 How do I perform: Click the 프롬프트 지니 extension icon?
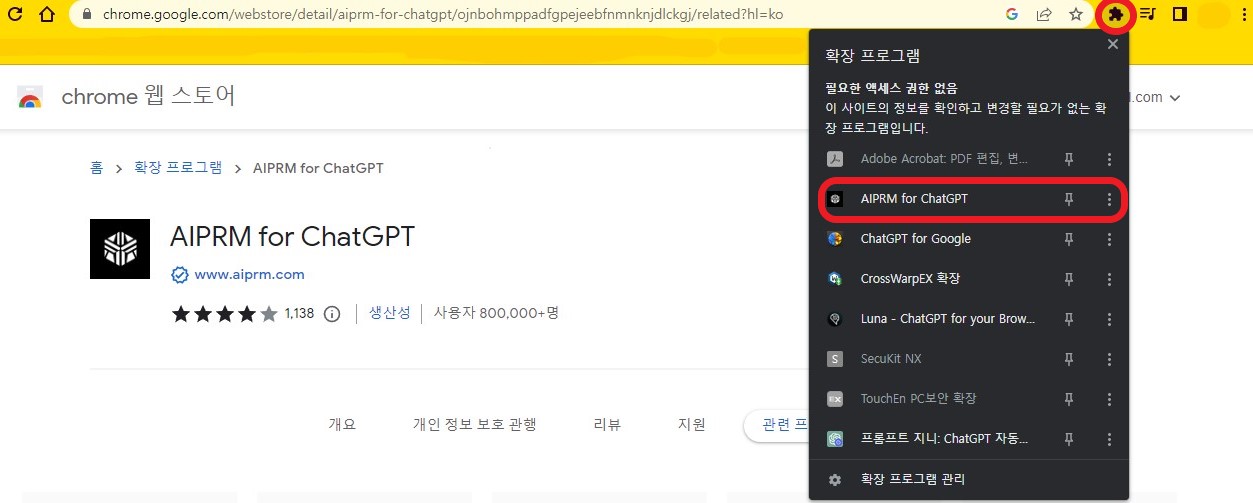835,439
